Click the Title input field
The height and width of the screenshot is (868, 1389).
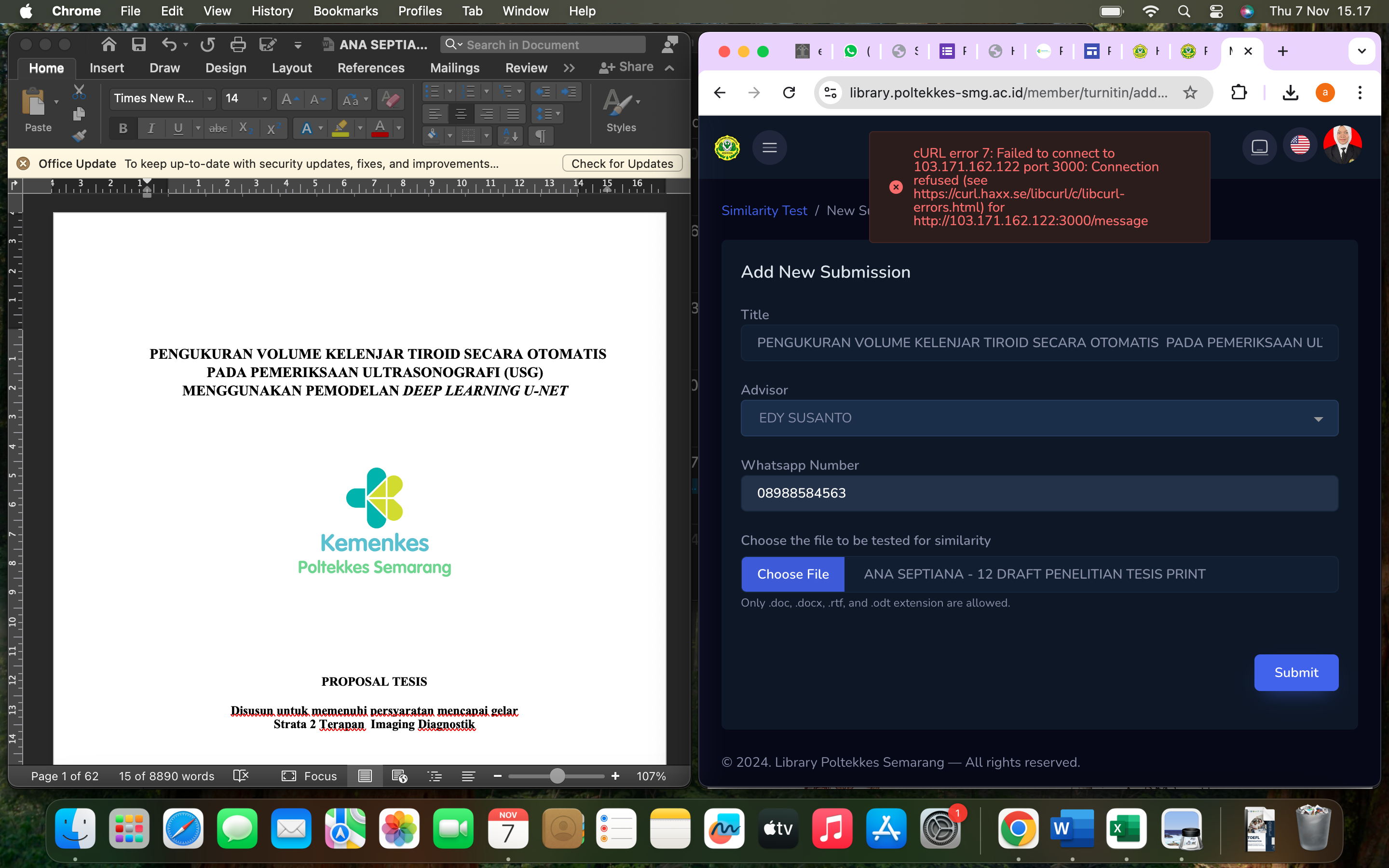tap(1039, 343)
